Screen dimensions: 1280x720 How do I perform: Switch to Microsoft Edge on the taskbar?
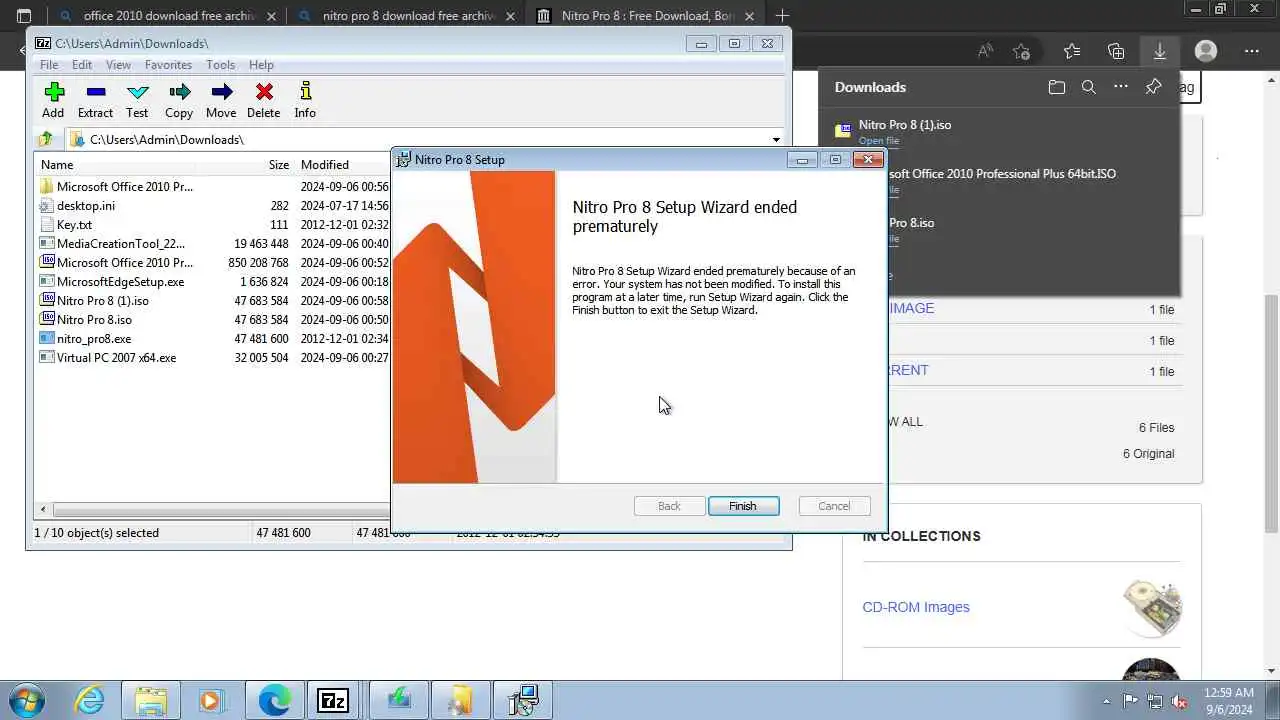274,700
